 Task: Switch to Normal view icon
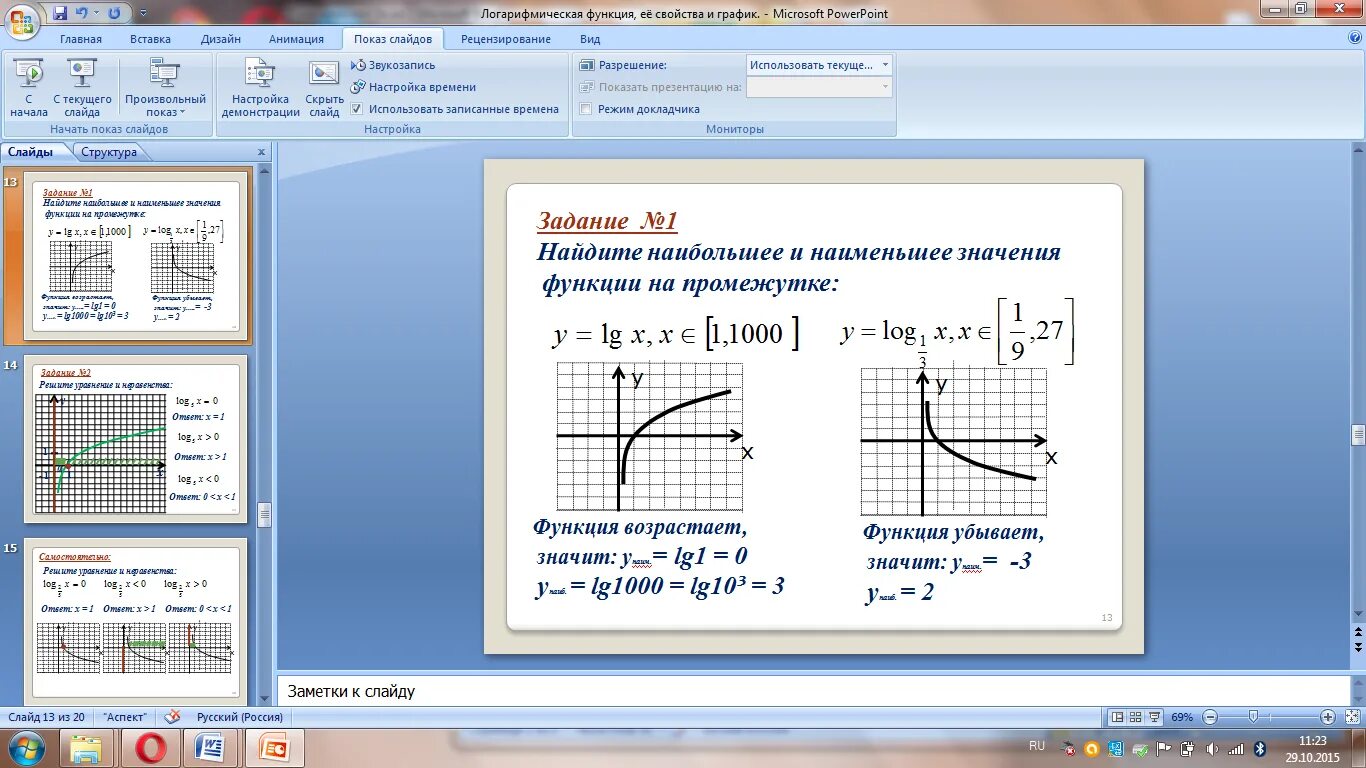[1118, 717]
